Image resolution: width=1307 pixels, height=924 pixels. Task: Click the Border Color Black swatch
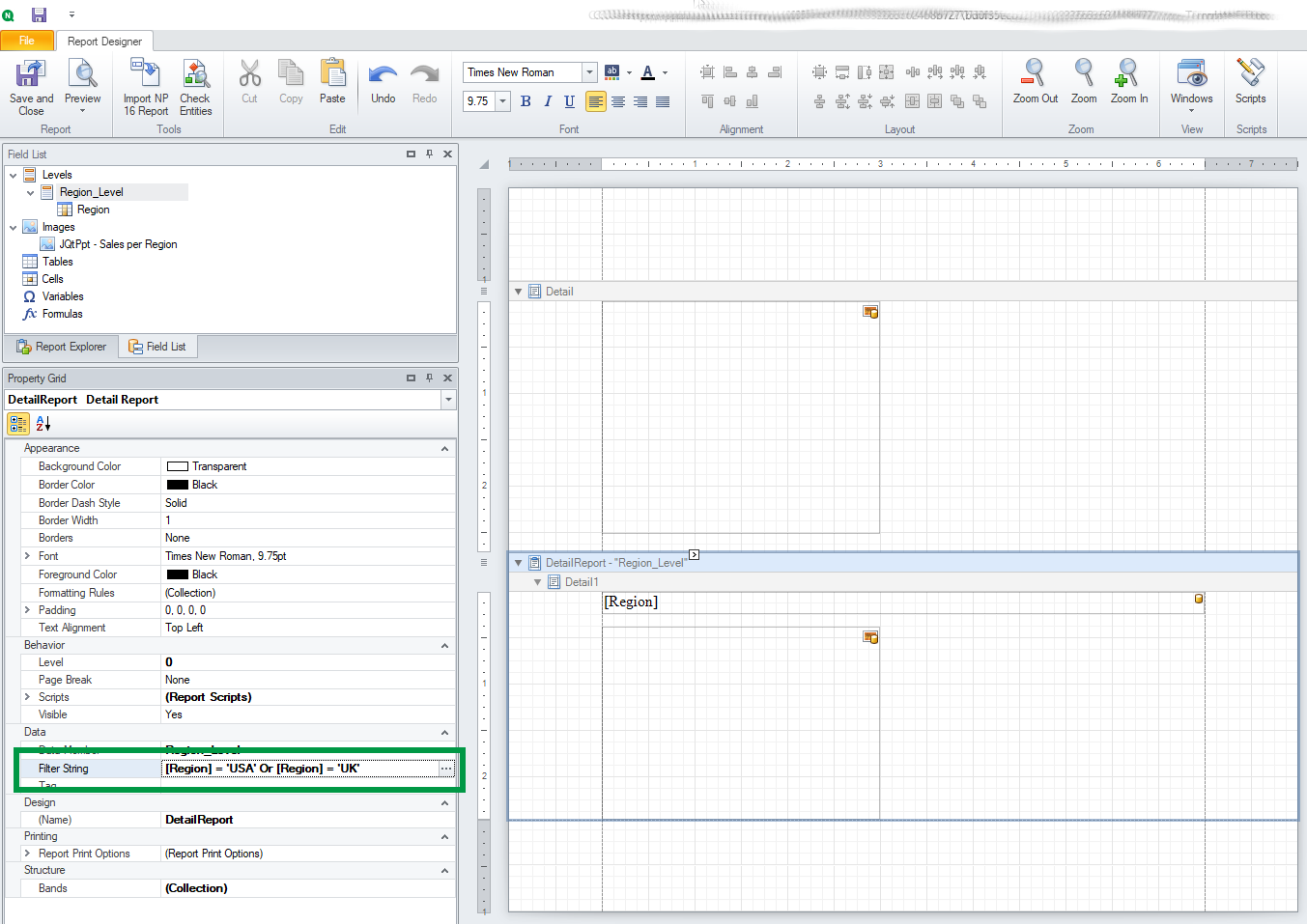coord(178,485)
